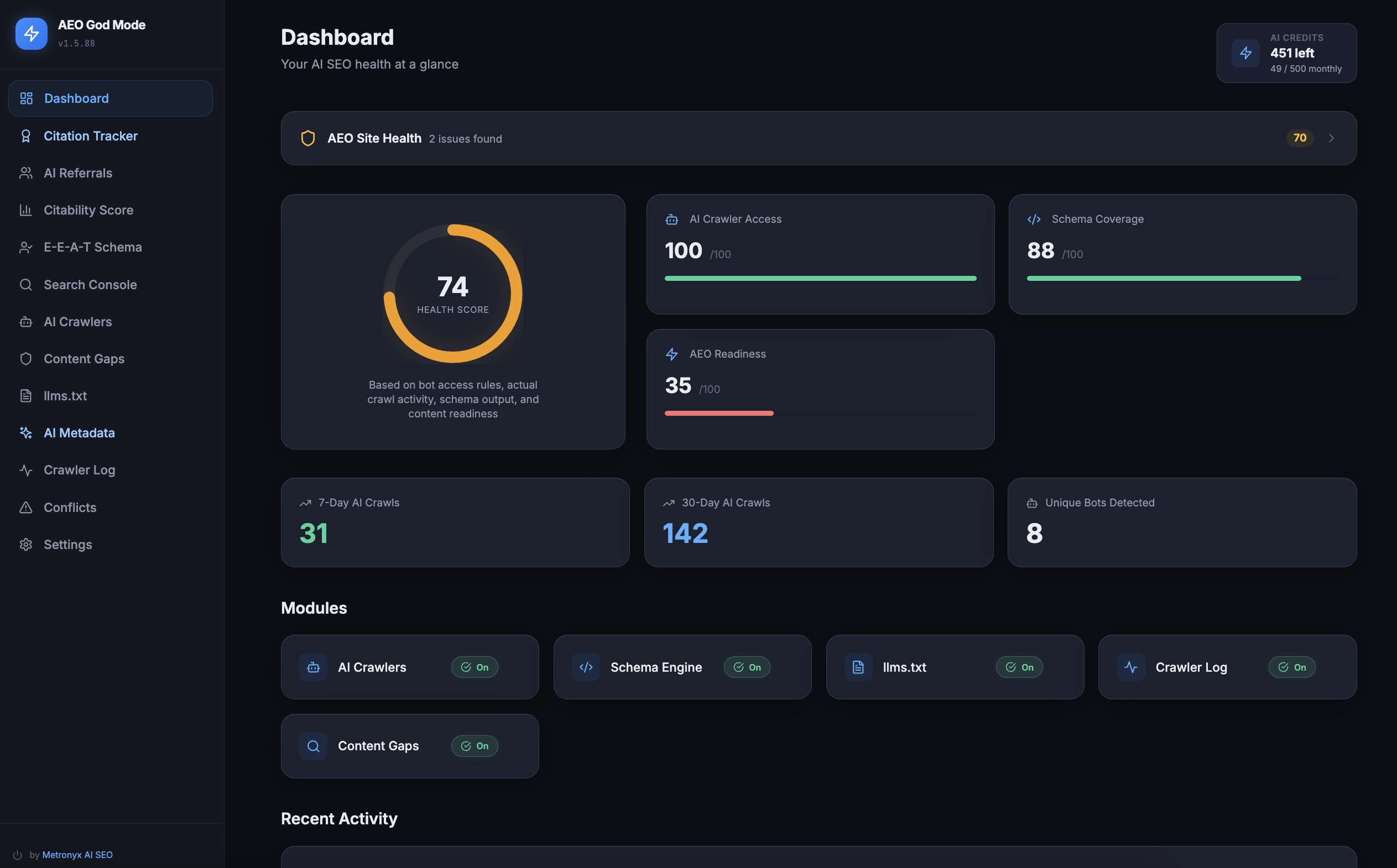
Task: Click the AI Crawlers robot icon in sidebar
Action: click(26, 321)
